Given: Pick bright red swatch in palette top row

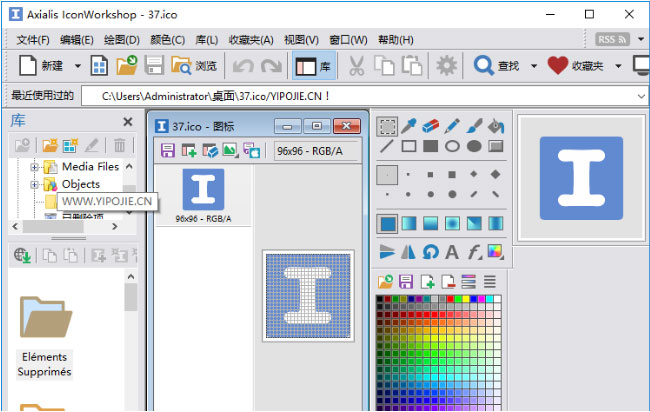Looking at the screenshot, I should (x=450, y=299).
